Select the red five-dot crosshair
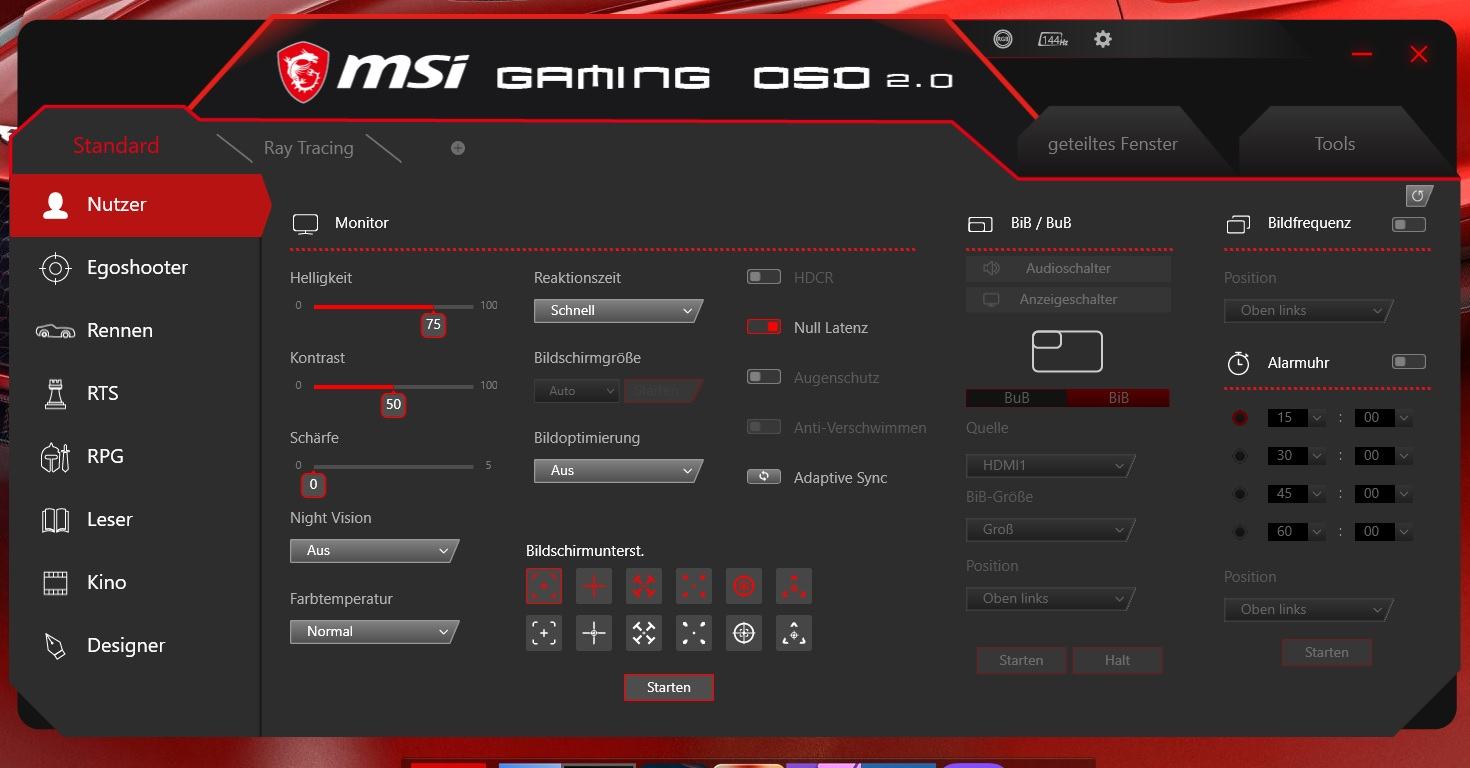Screen dimensions: 1470x768 point(694,586)
